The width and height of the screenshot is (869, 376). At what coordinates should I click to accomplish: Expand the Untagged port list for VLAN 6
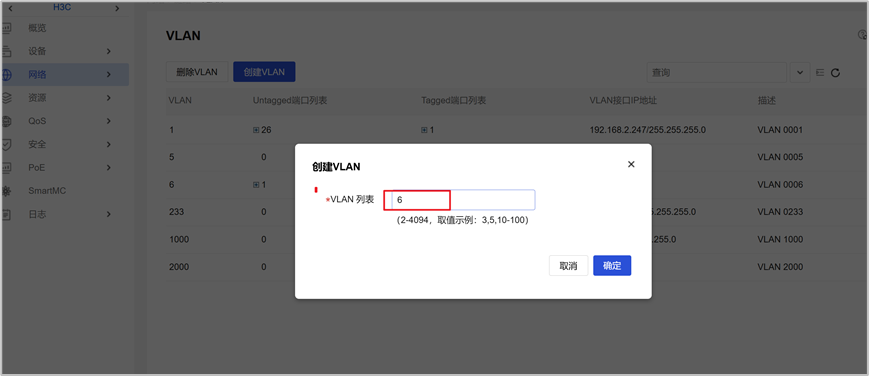click(256, 185)
